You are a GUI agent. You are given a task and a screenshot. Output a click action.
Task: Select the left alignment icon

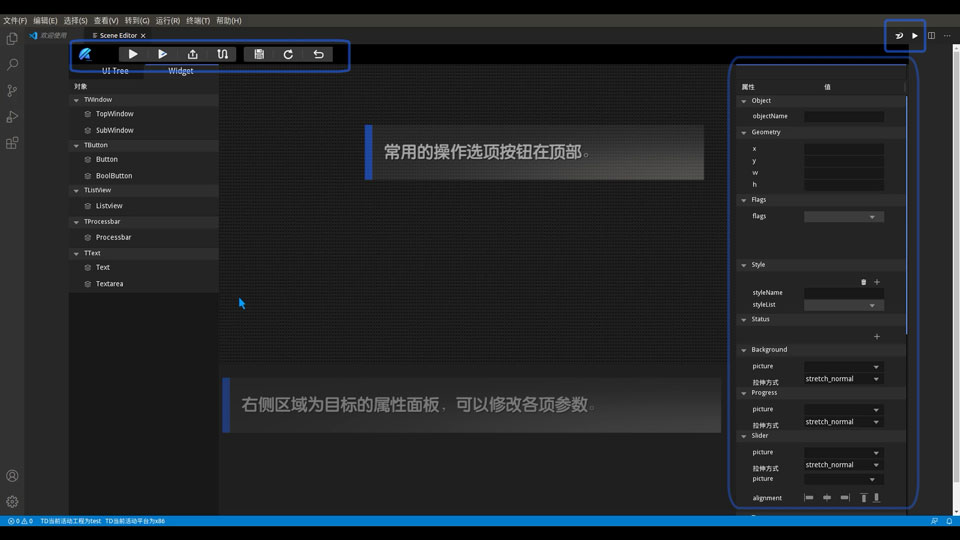809,498
